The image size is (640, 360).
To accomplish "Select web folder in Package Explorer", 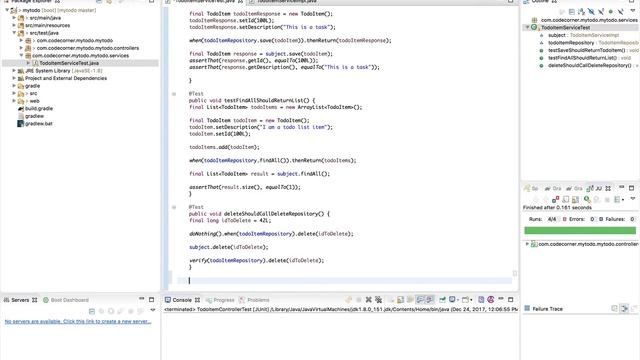I will [x=34, y=101].
